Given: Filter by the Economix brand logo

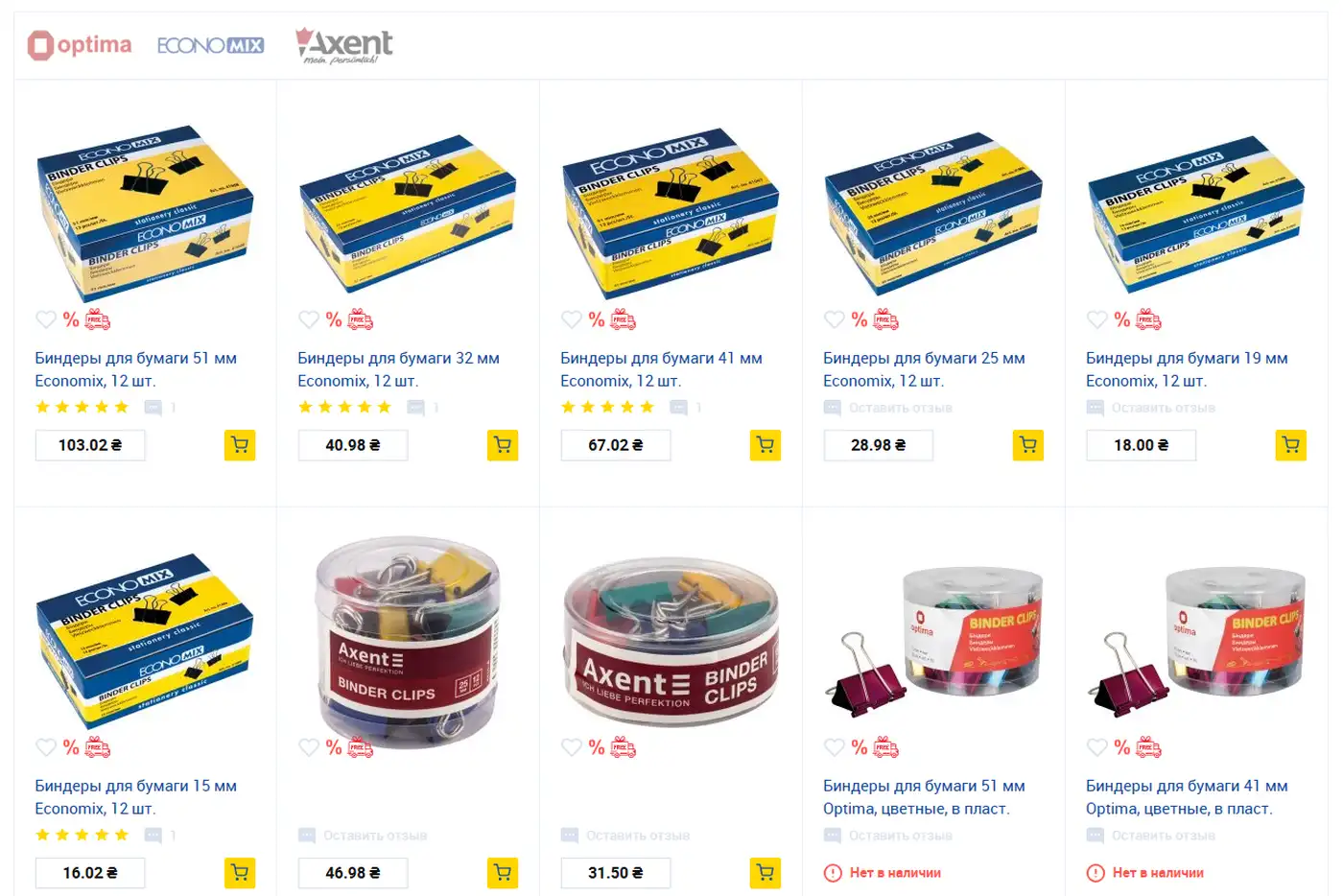Looking at the screenshot, I should coord(211,45).
